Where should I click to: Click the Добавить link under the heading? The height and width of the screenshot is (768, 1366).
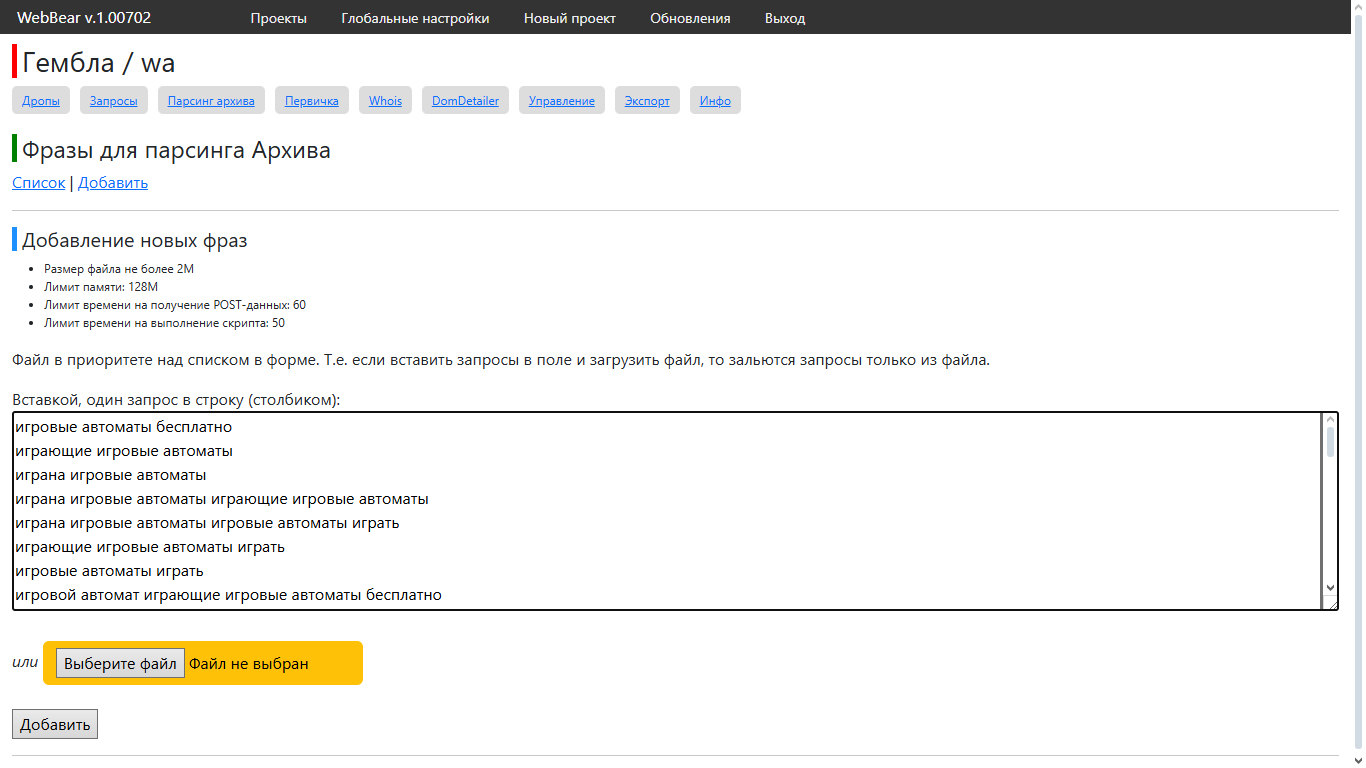(x=113, y=183)
